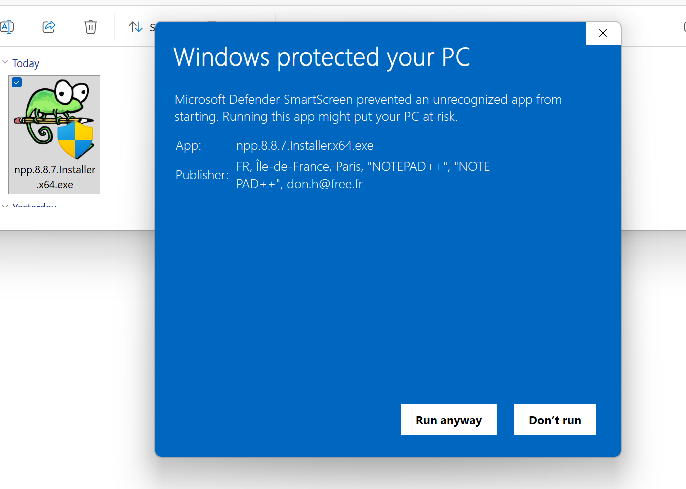Image resolution: width=686 pixels, height=489 pixels.
Task: Uncheck the npp.8.8.7 installer file checkbox
Action: click(17, 83)
